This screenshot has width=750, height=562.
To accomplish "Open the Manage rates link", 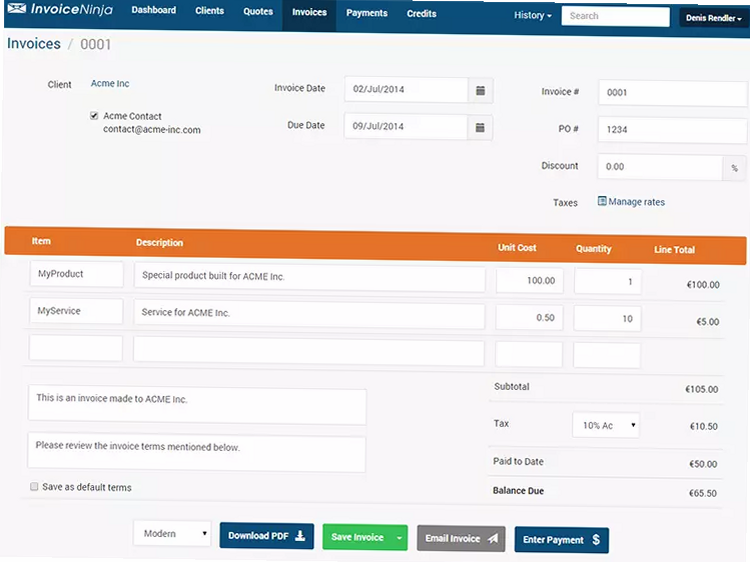I will [x=636, y=202].
